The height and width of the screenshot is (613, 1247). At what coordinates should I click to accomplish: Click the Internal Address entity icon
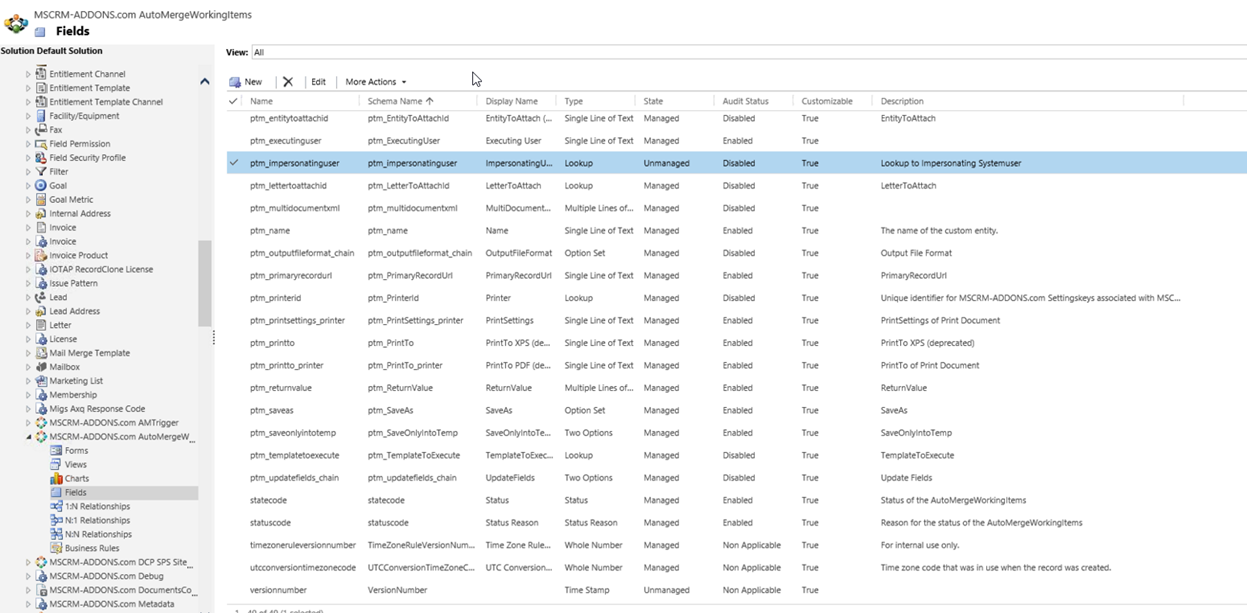tap(41, 214)
